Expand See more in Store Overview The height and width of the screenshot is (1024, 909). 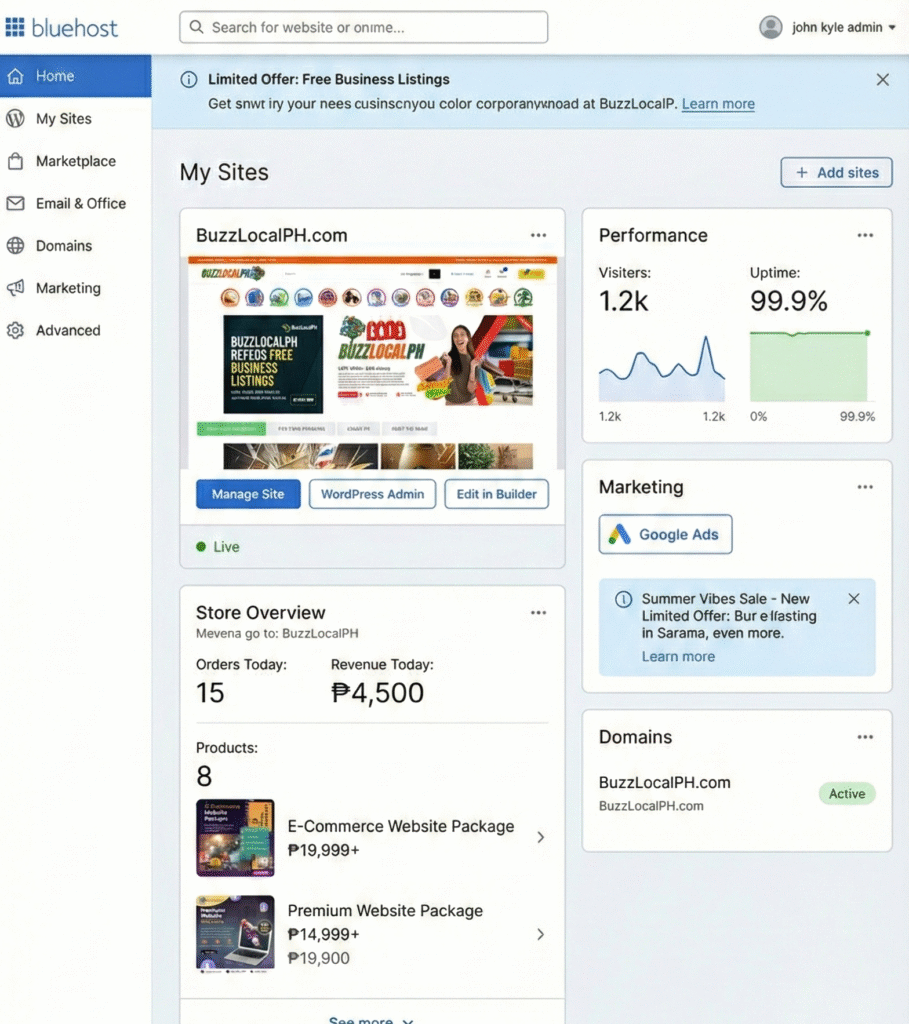pos(370,1019)
